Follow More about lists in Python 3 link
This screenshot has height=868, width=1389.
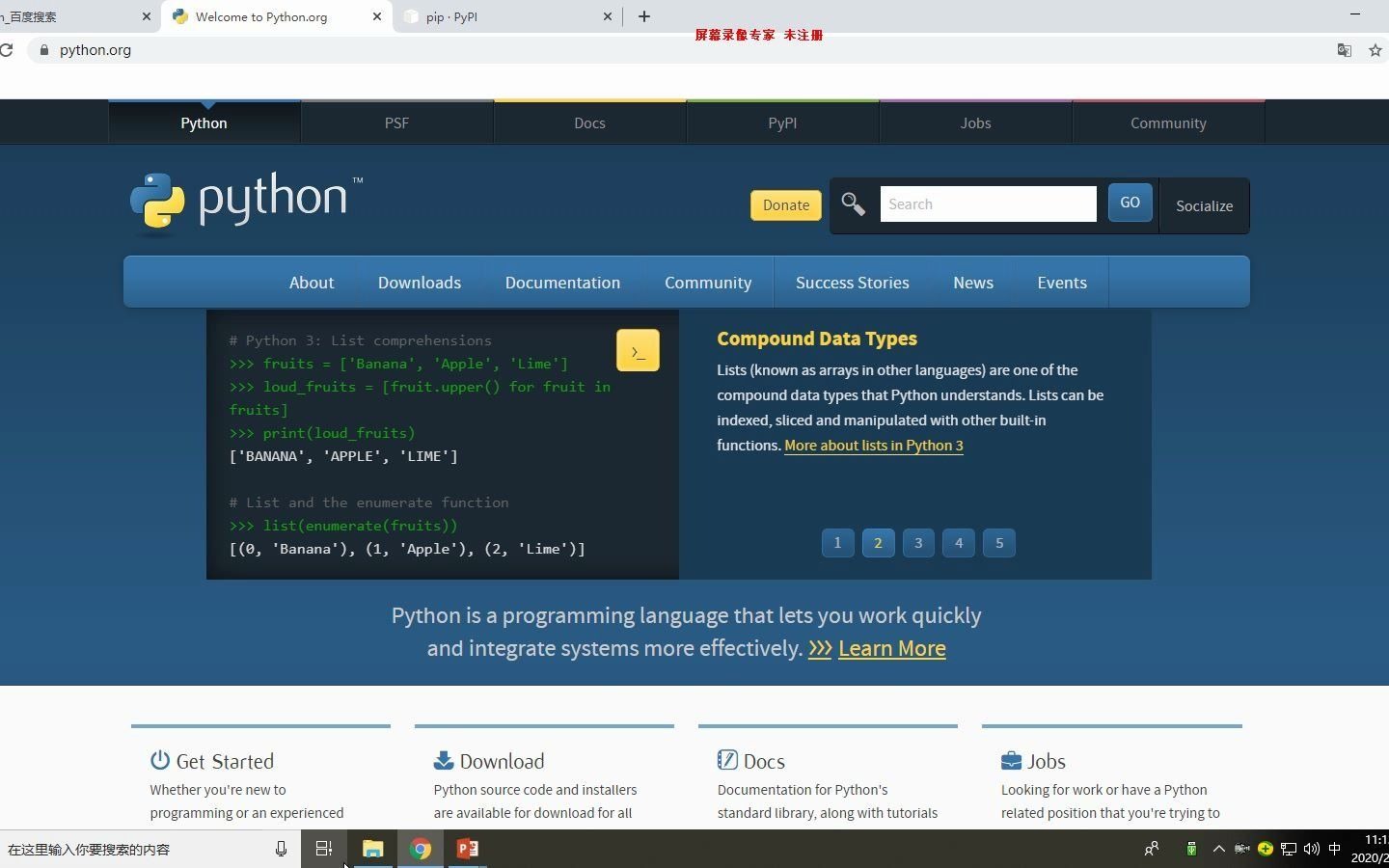874,446
